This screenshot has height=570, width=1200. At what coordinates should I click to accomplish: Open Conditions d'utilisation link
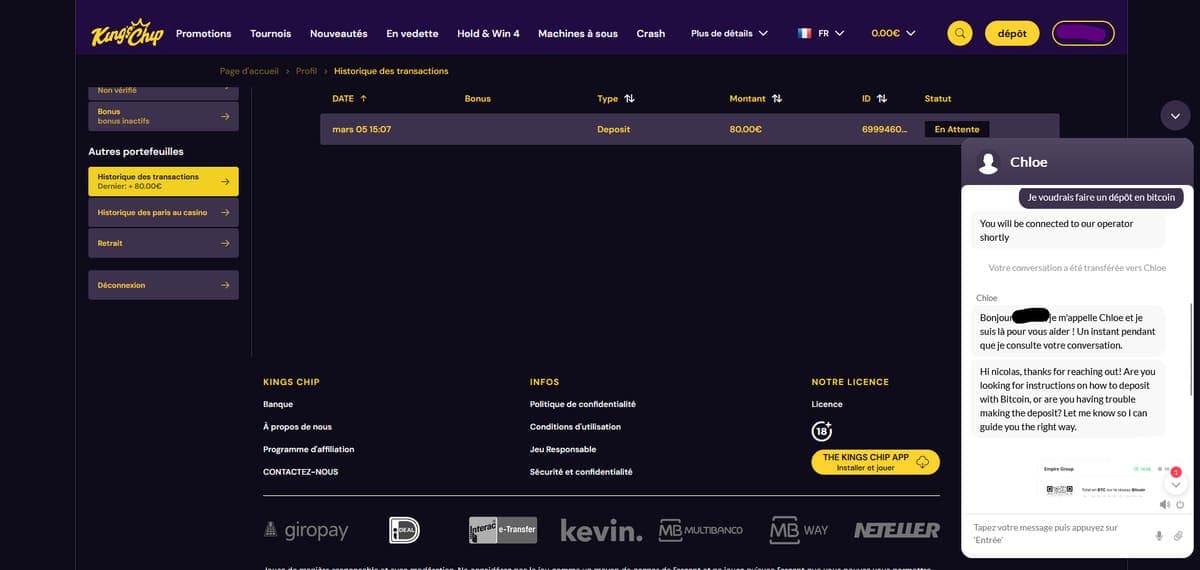575,427
